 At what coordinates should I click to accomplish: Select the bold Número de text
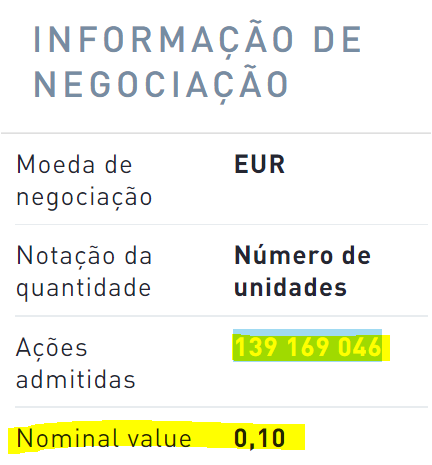[302, 256]
